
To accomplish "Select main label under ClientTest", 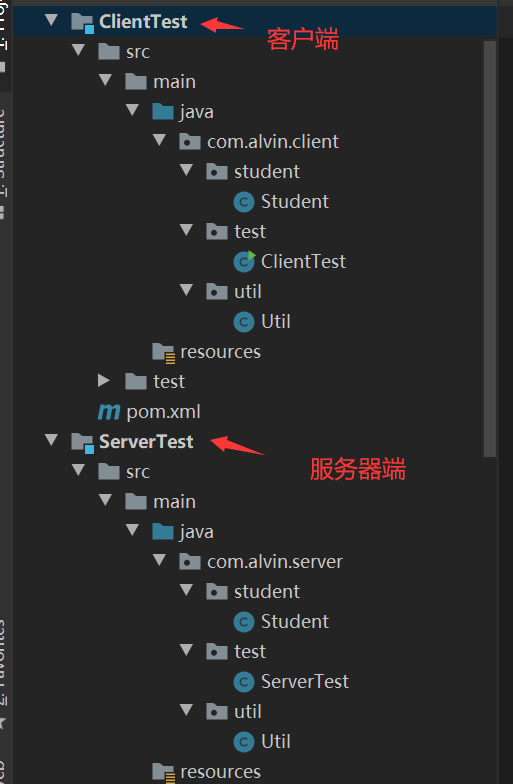I will coord(174,82).
